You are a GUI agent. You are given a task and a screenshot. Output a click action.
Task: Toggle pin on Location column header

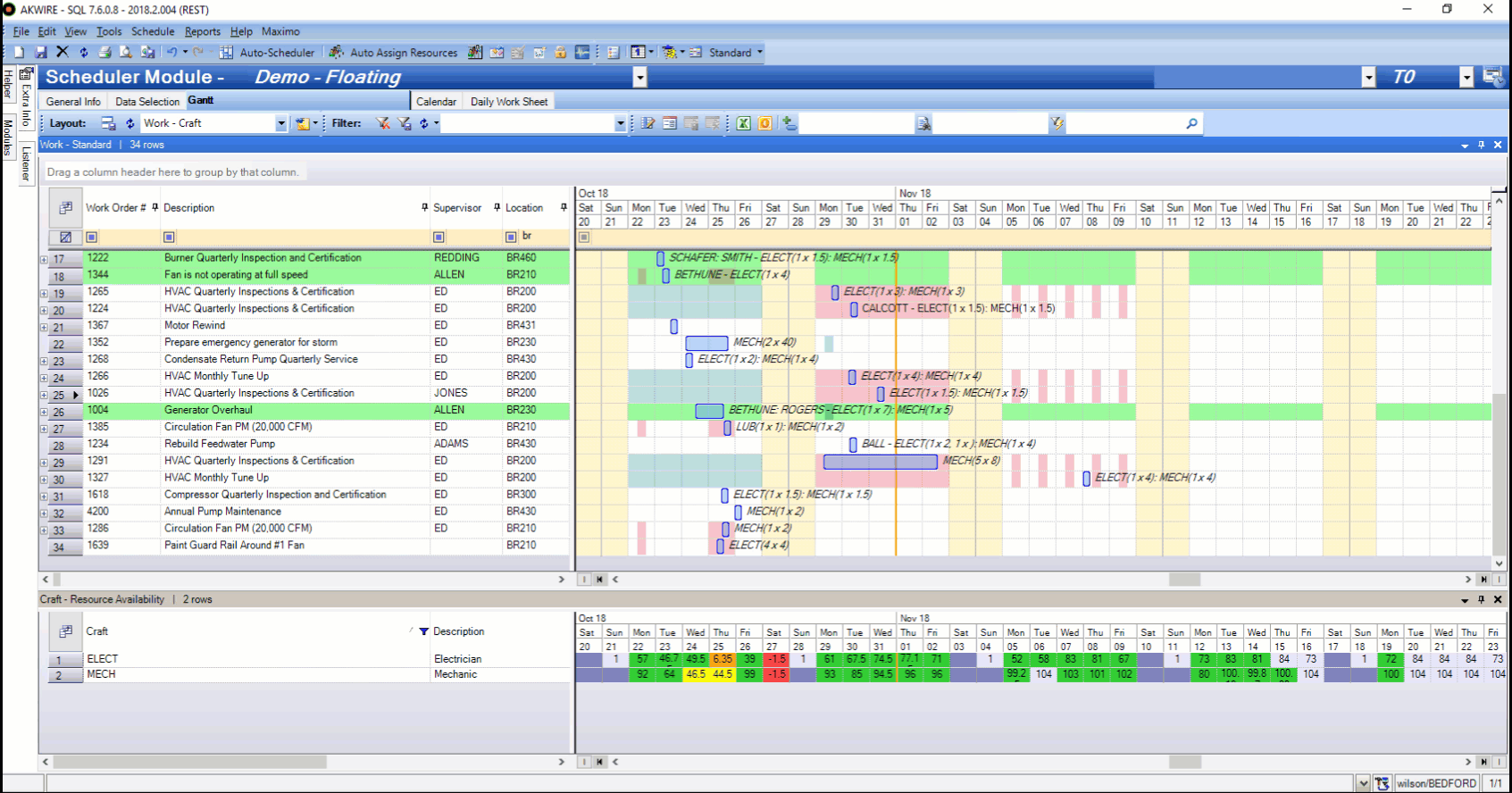(564, 207)
